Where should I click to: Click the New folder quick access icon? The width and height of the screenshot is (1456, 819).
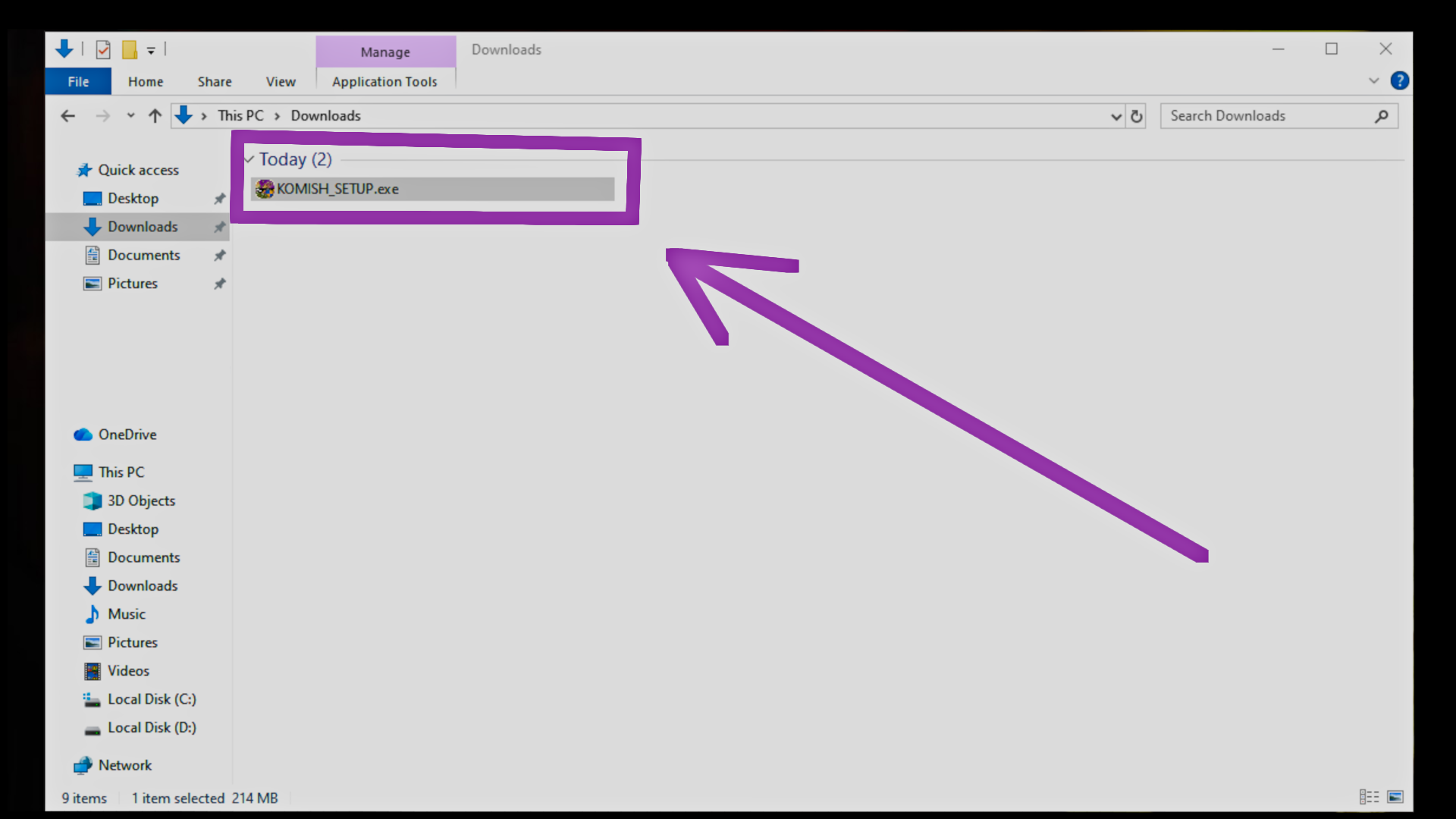tap(130, 50)
